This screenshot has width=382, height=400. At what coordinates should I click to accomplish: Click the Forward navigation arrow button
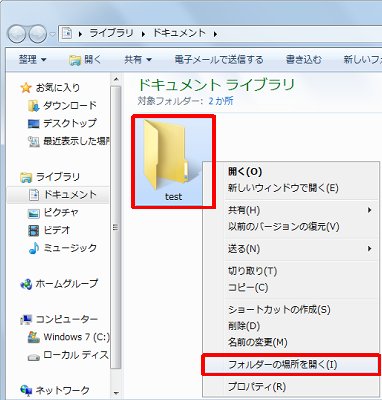pos(38,34)
